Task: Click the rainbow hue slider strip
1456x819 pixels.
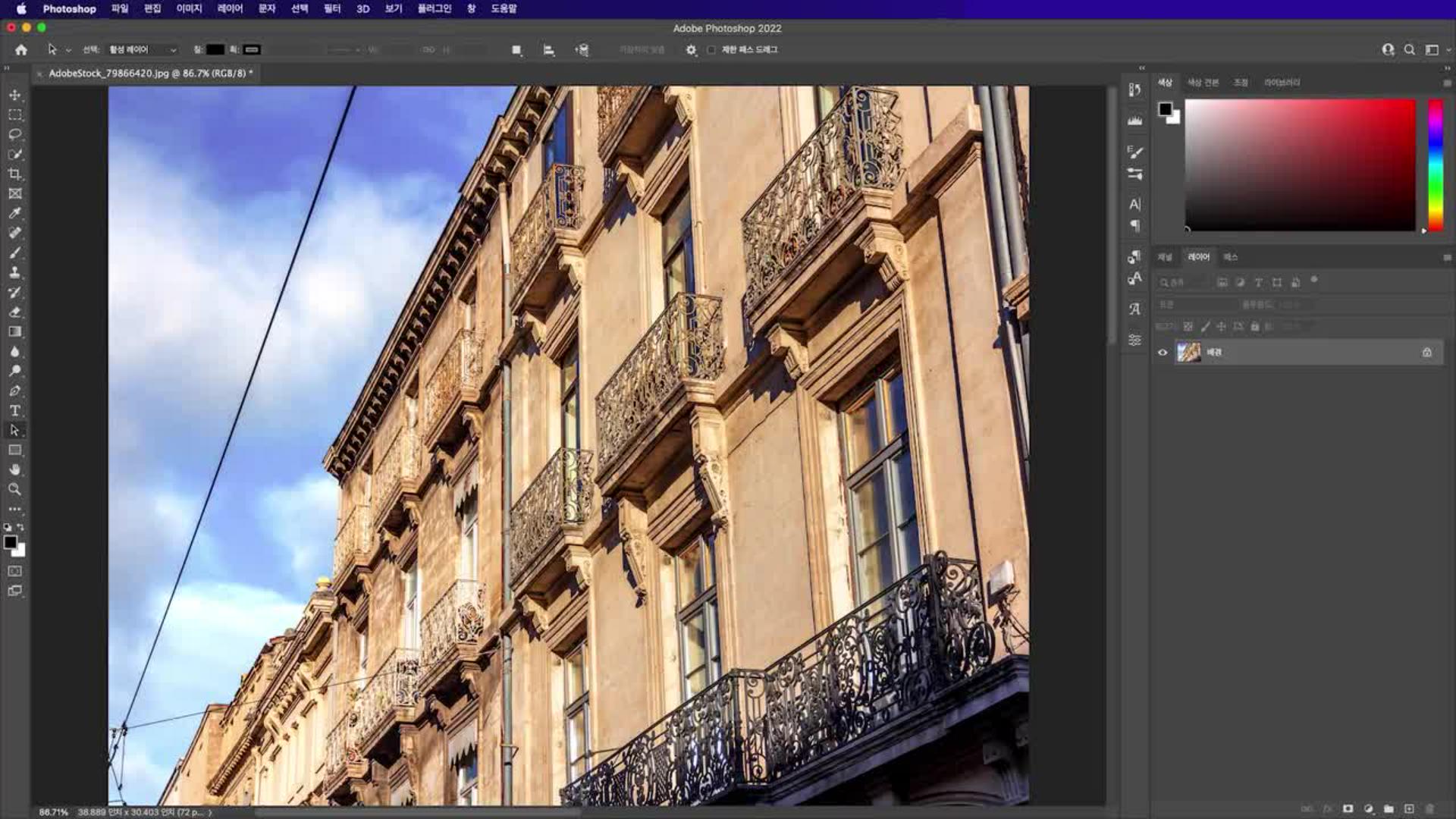Action: click(1435, 165)
